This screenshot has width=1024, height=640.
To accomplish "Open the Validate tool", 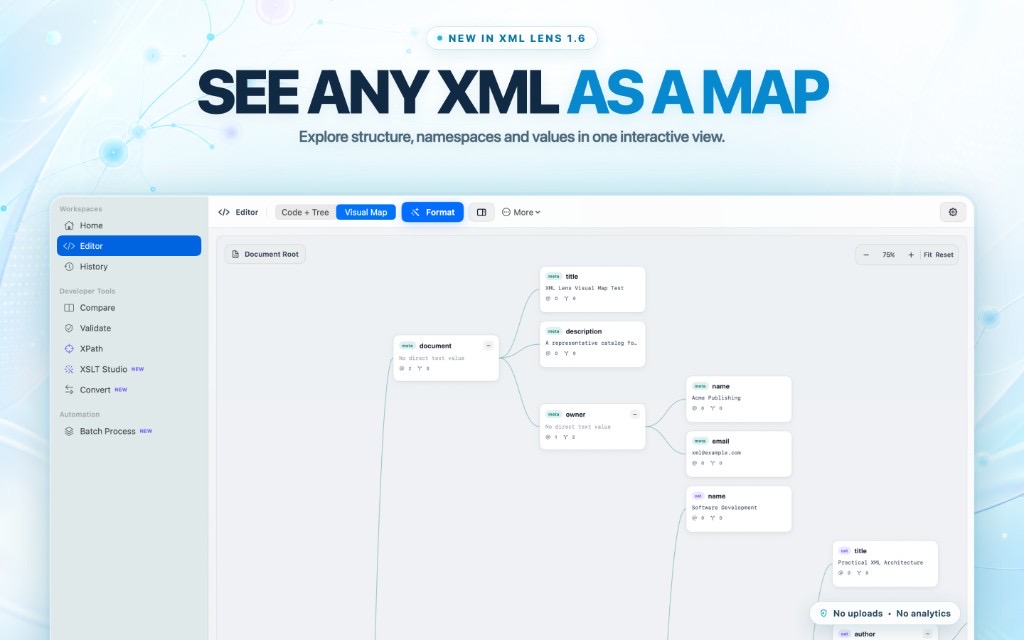I will (x=129, y=328).
